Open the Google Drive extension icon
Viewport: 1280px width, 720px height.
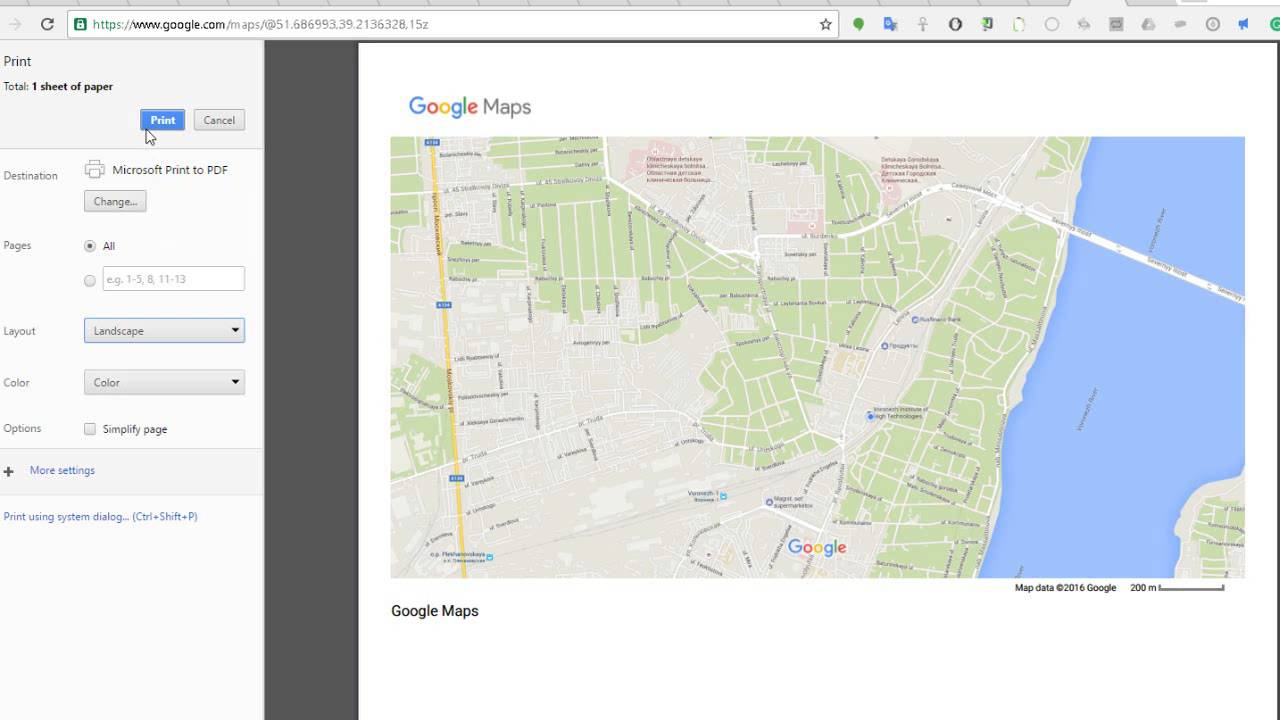[1148, 24]
